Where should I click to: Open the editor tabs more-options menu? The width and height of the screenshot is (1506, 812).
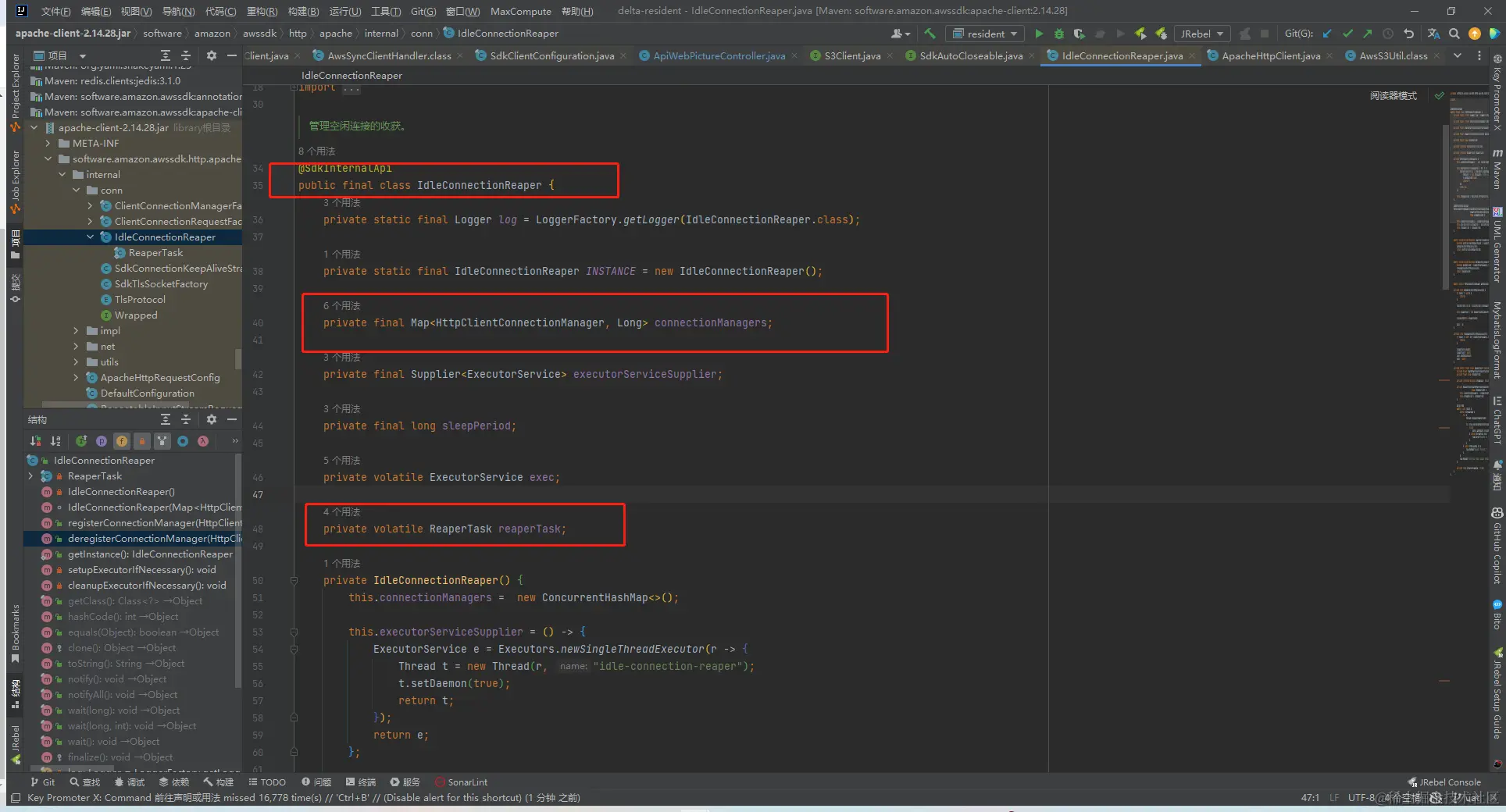pyautogui.click(x=1479, y=55)
